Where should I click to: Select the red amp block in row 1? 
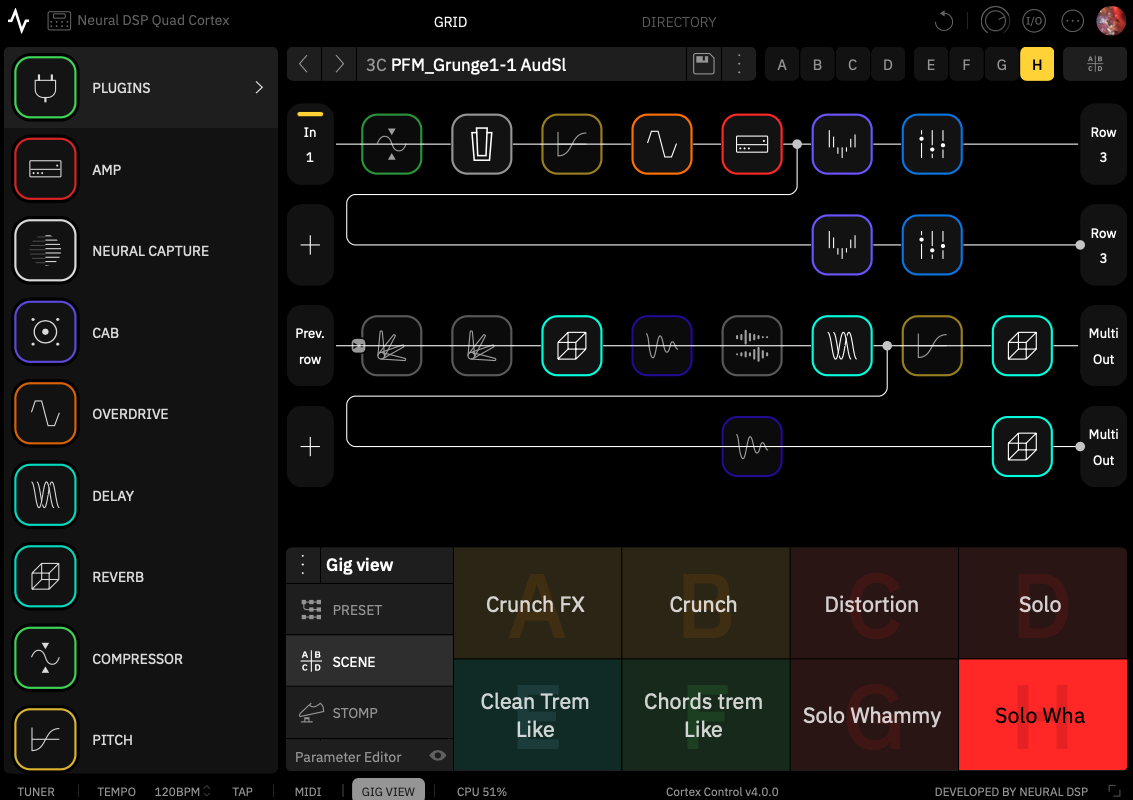click(752, 144)
